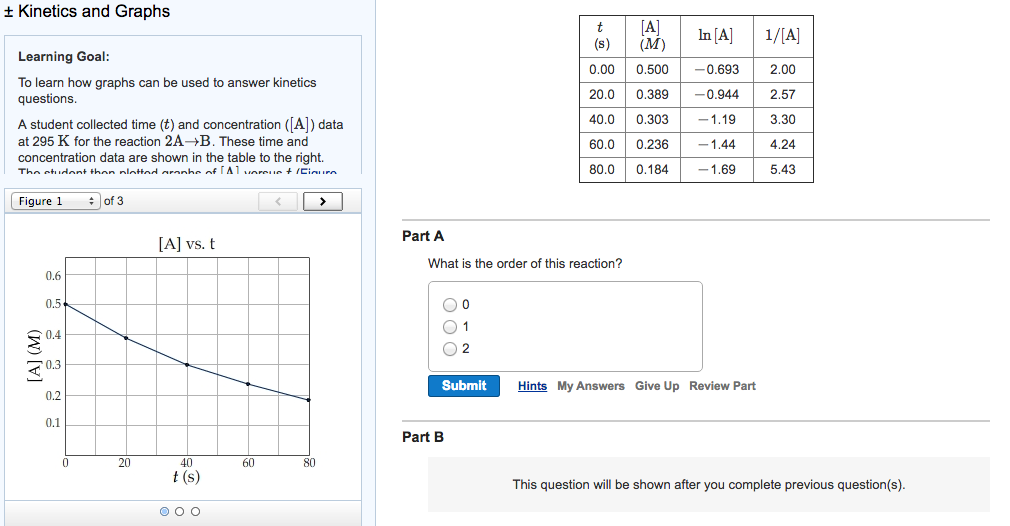1010x526 pixels.
Task: Select first figure pagination dot
Action: (164, 511)
